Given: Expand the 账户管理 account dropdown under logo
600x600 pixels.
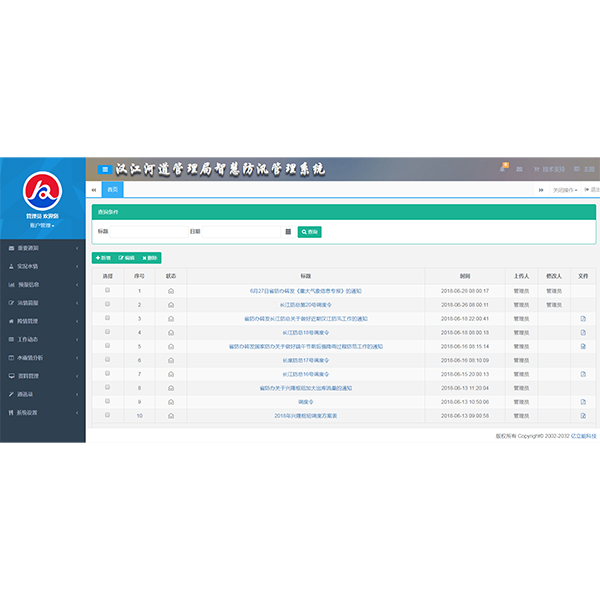Looking at the screenshot, I should (x=42, y=225).
